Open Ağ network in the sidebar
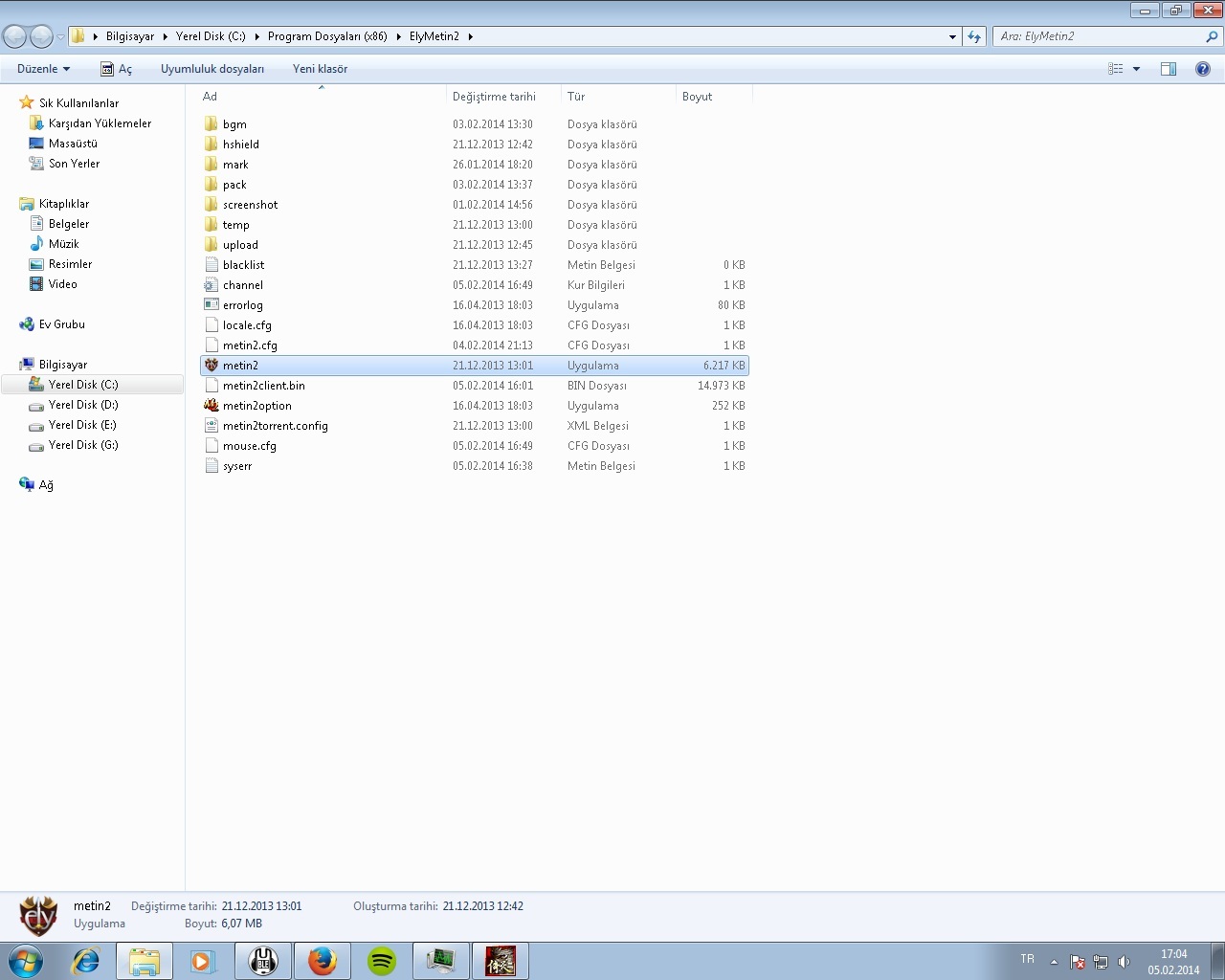Screen dimensions: 1225x980 pyautogui.click(x=46, y=485)
